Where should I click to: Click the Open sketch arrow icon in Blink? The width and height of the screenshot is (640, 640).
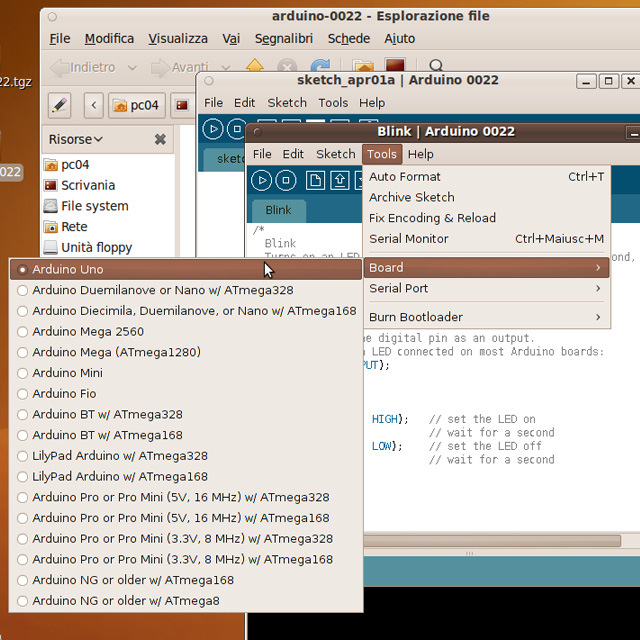[340, 180]
